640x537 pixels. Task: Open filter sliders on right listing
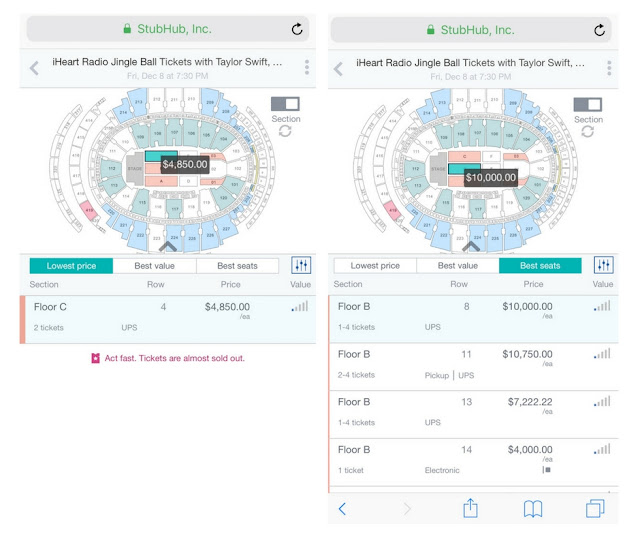point(604,265)
